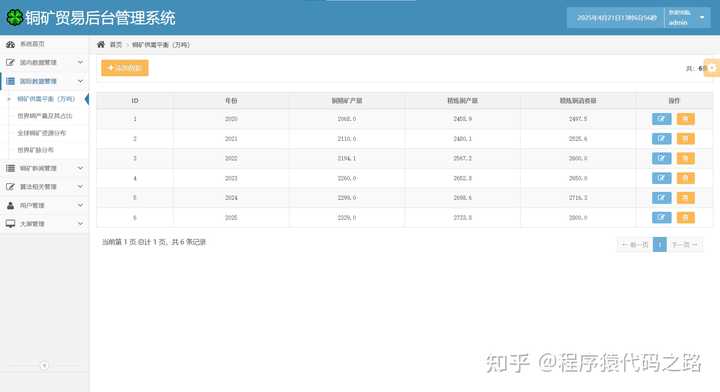Click the home icon in the breadcrumb

point(101,44)
